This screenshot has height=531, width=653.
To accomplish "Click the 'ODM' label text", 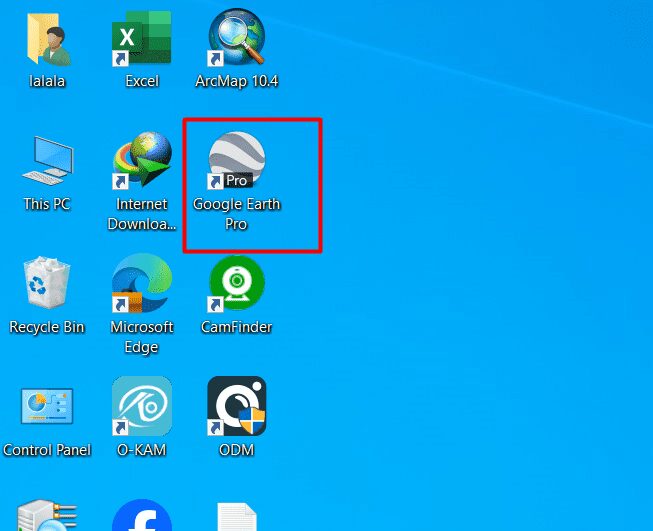I will (x=237, y=450).
